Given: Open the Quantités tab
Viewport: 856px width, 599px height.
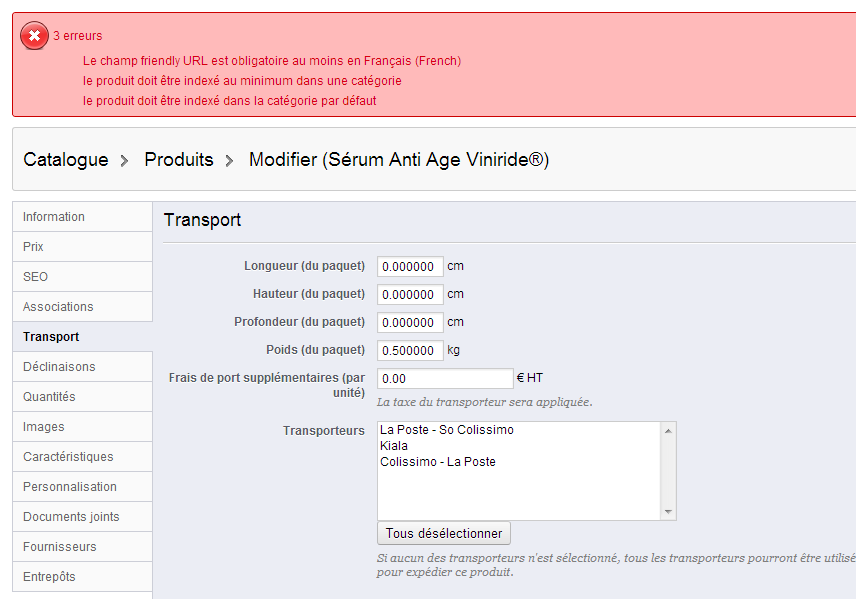Looking at the screenshot, I should [x=82, y=397].
